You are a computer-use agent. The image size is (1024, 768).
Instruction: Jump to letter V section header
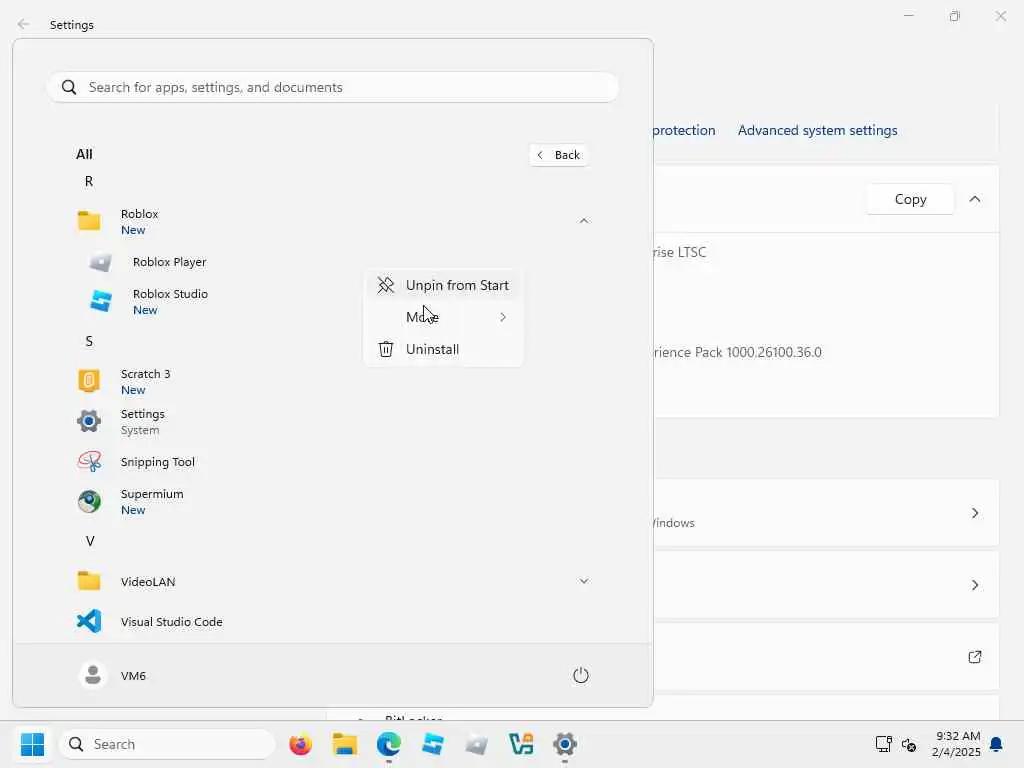(x=89, y=541)
